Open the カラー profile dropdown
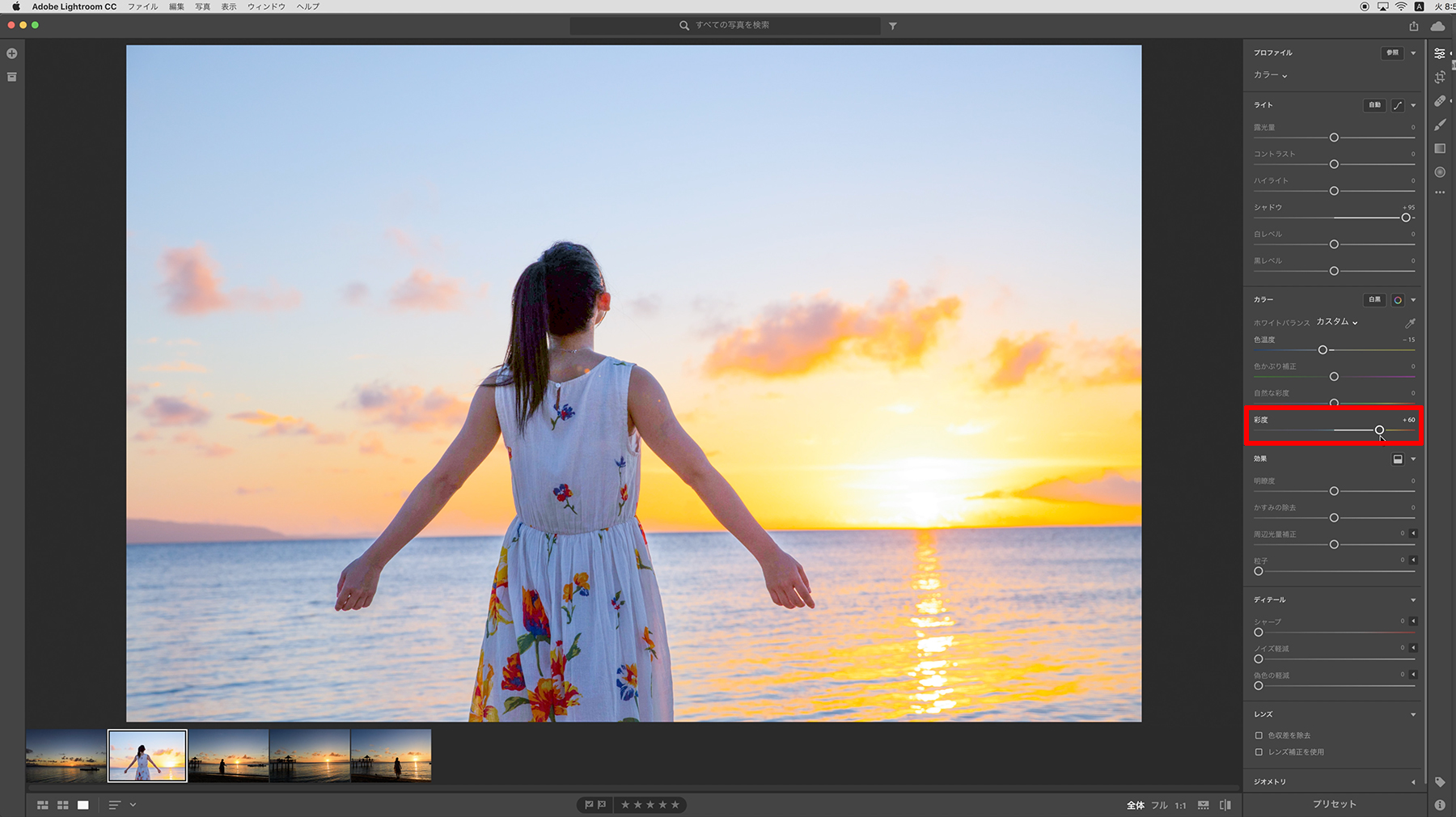 (x=1270, y=75)
